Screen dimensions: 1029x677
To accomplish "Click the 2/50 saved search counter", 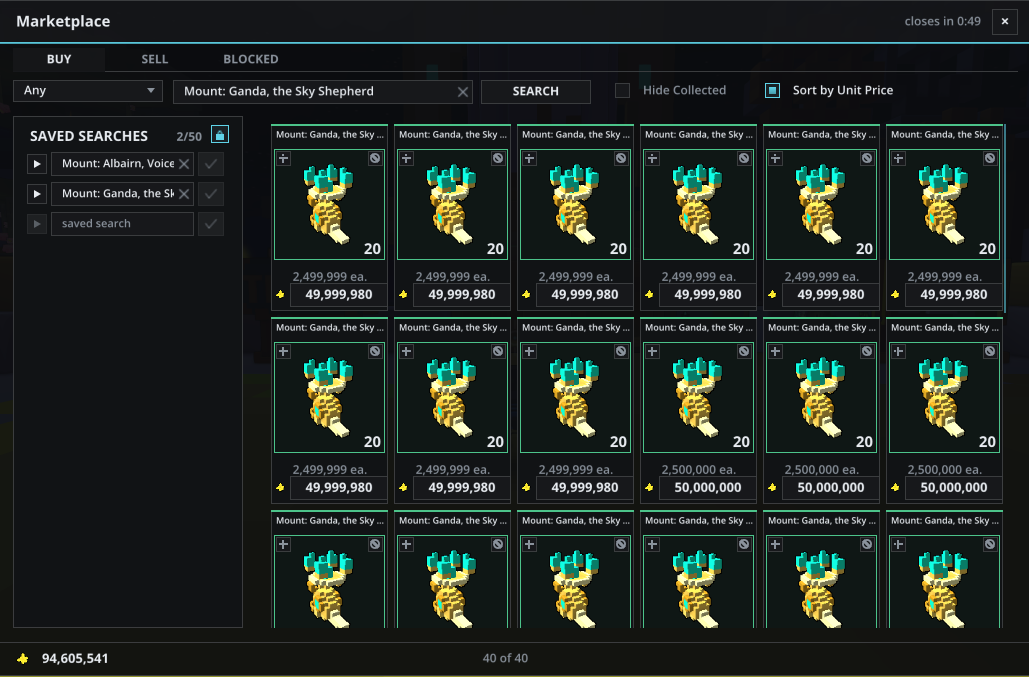I will (189, 136).
